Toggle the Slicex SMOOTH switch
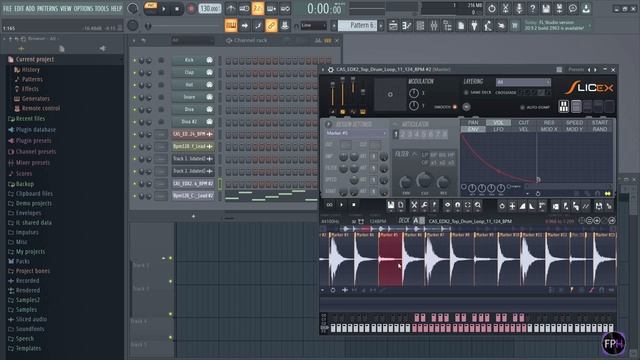 (x=454, y=107)
